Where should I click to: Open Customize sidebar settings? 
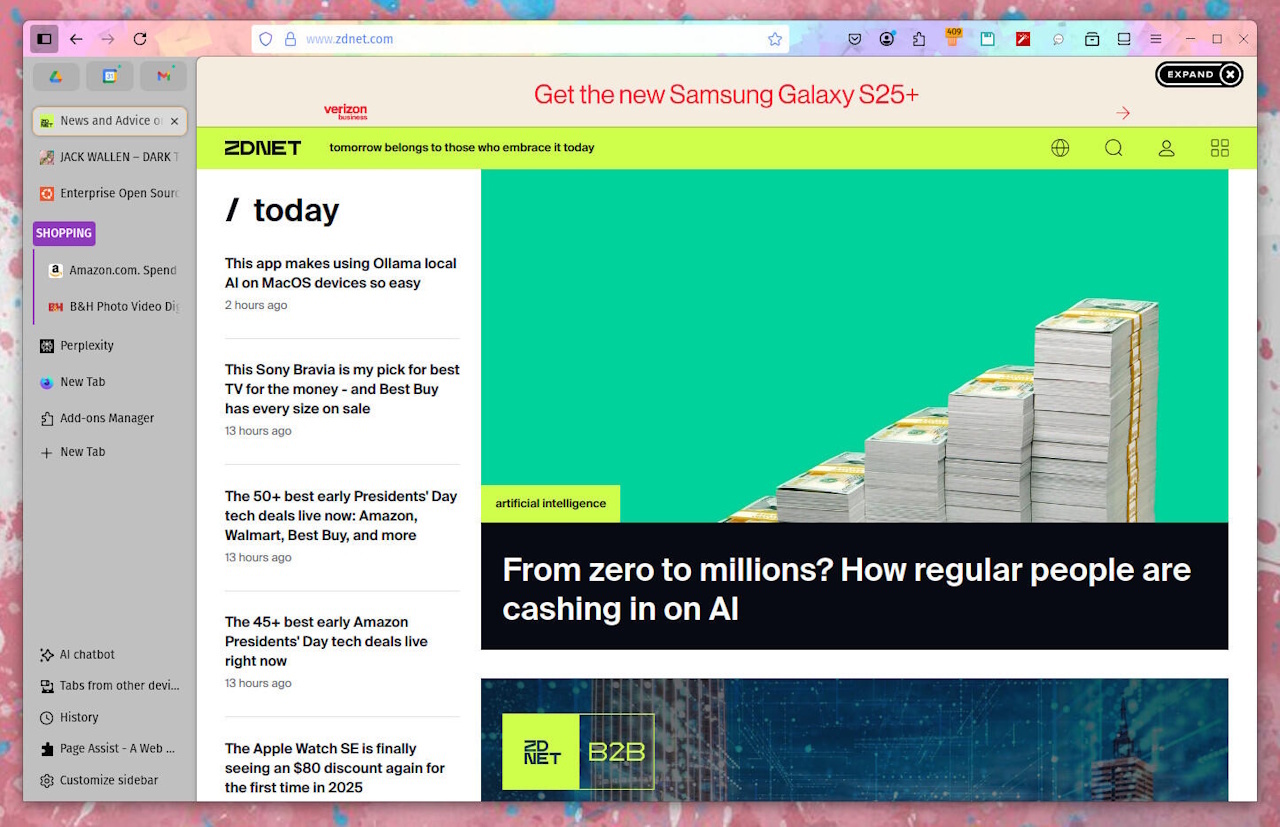(x=99, y=780)
